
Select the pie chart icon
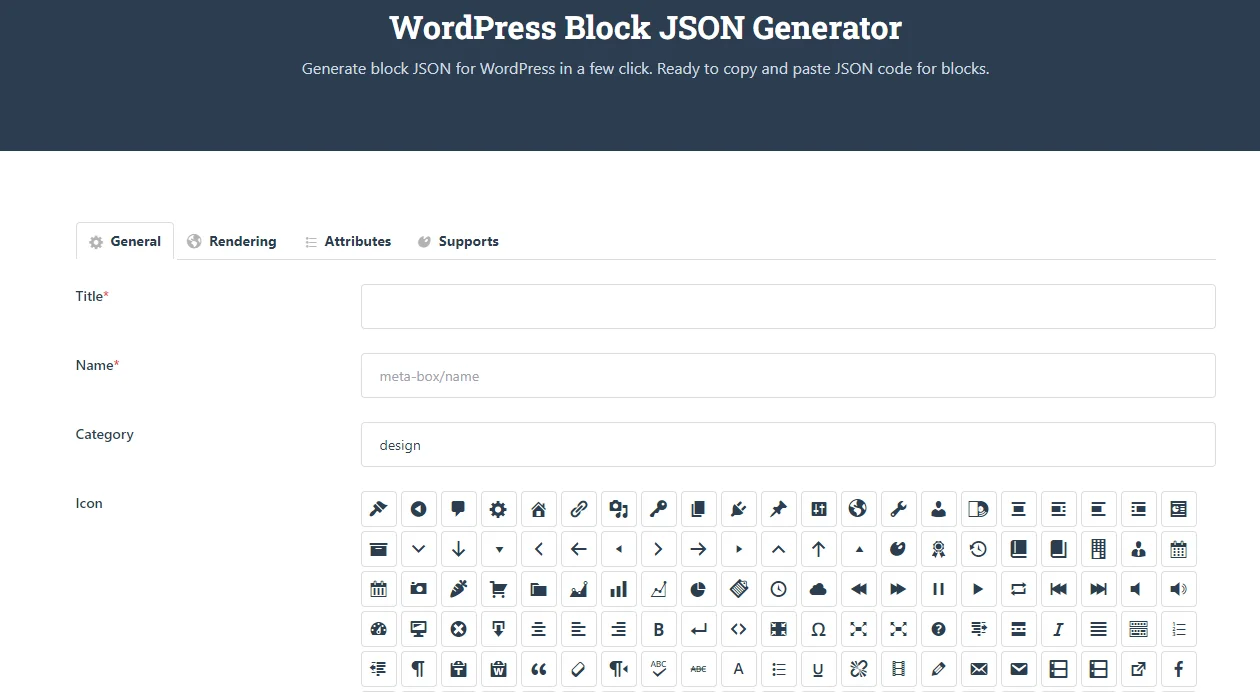[x=699, y=589]
